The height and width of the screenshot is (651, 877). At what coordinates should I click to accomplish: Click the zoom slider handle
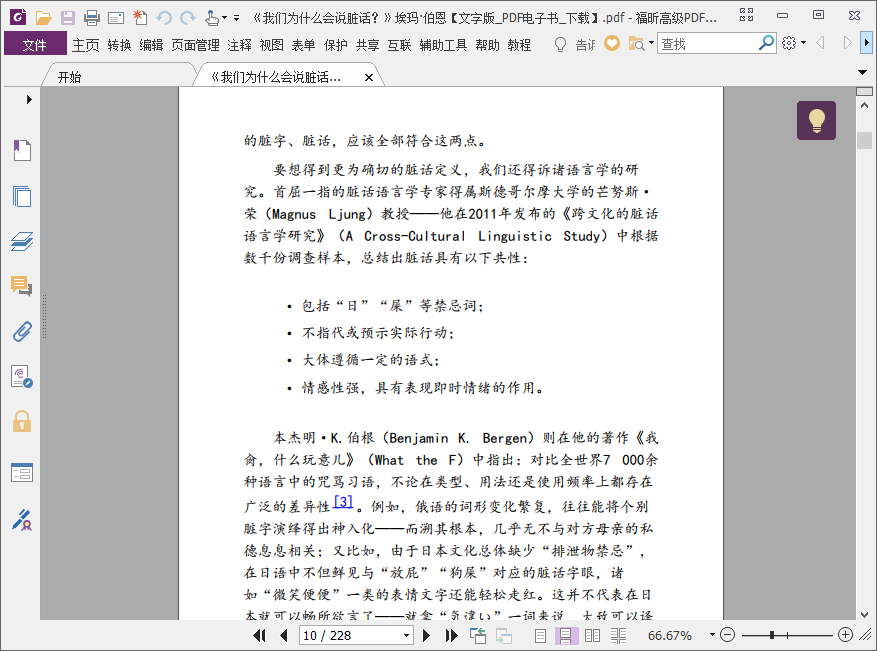pos(772,635)
